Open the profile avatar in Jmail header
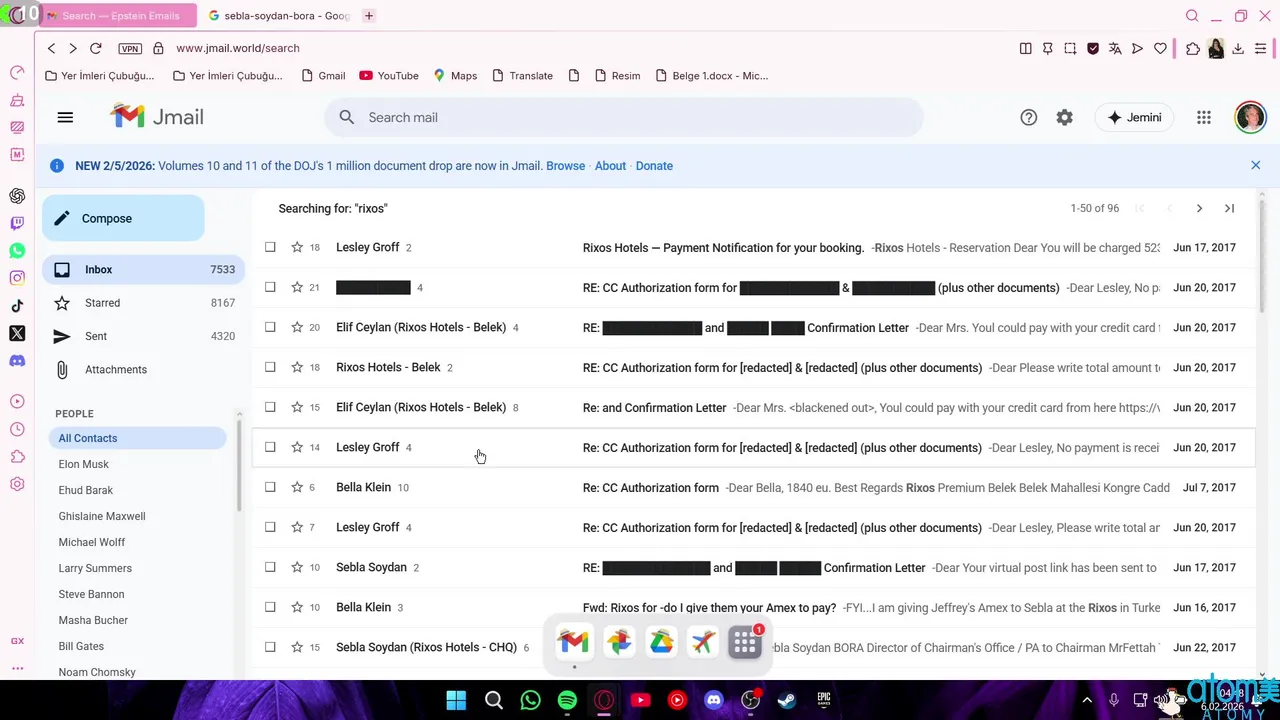The image size is (1280, 720). tap(1250, 117)
